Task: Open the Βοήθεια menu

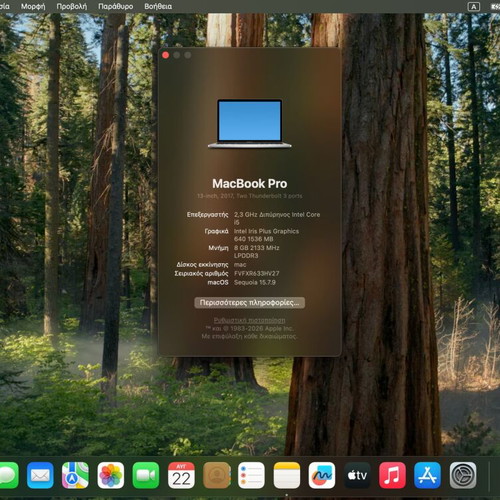Action: (158, 6)
